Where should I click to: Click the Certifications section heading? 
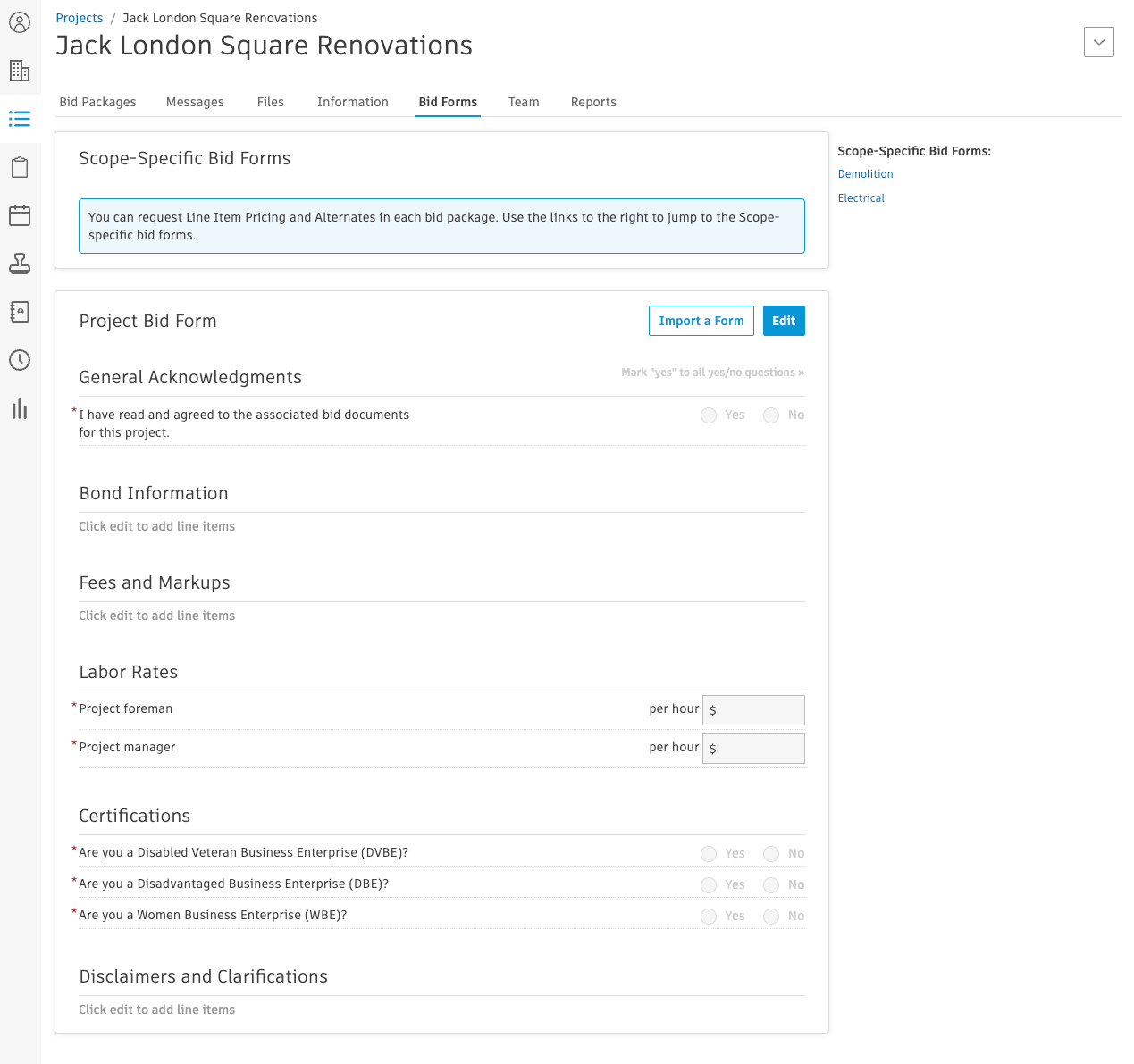pos(135,816)
